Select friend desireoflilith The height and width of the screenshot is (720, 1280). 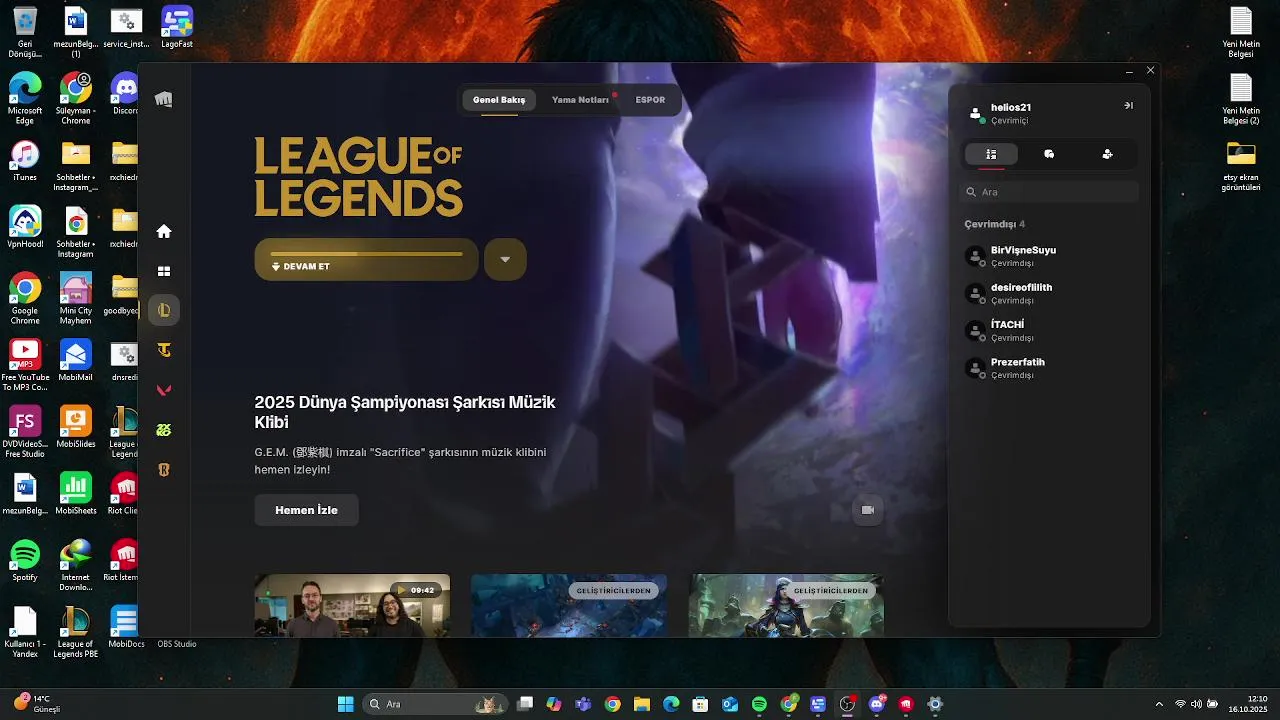[x=1049, y=293]
